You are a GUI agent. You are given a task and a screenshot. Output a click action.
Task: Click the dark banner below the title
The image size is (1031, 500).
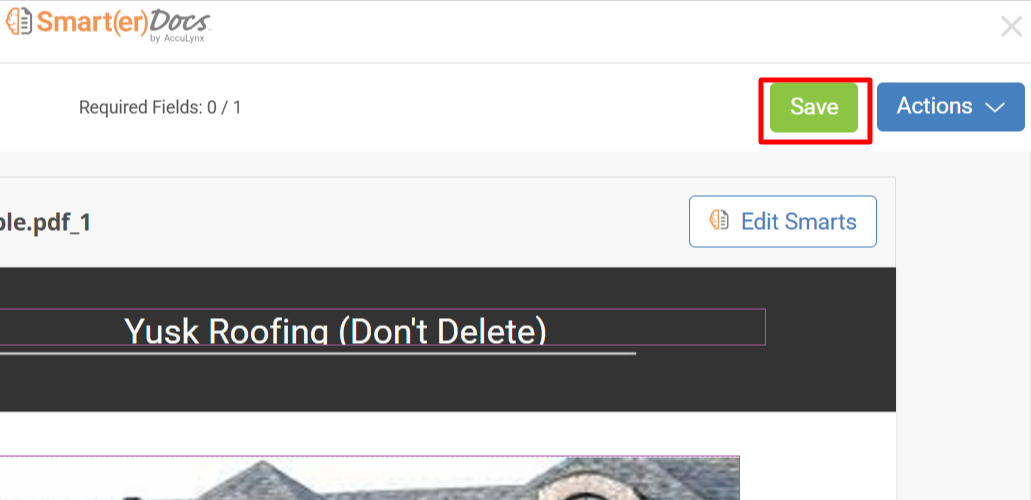coord(448,385)
